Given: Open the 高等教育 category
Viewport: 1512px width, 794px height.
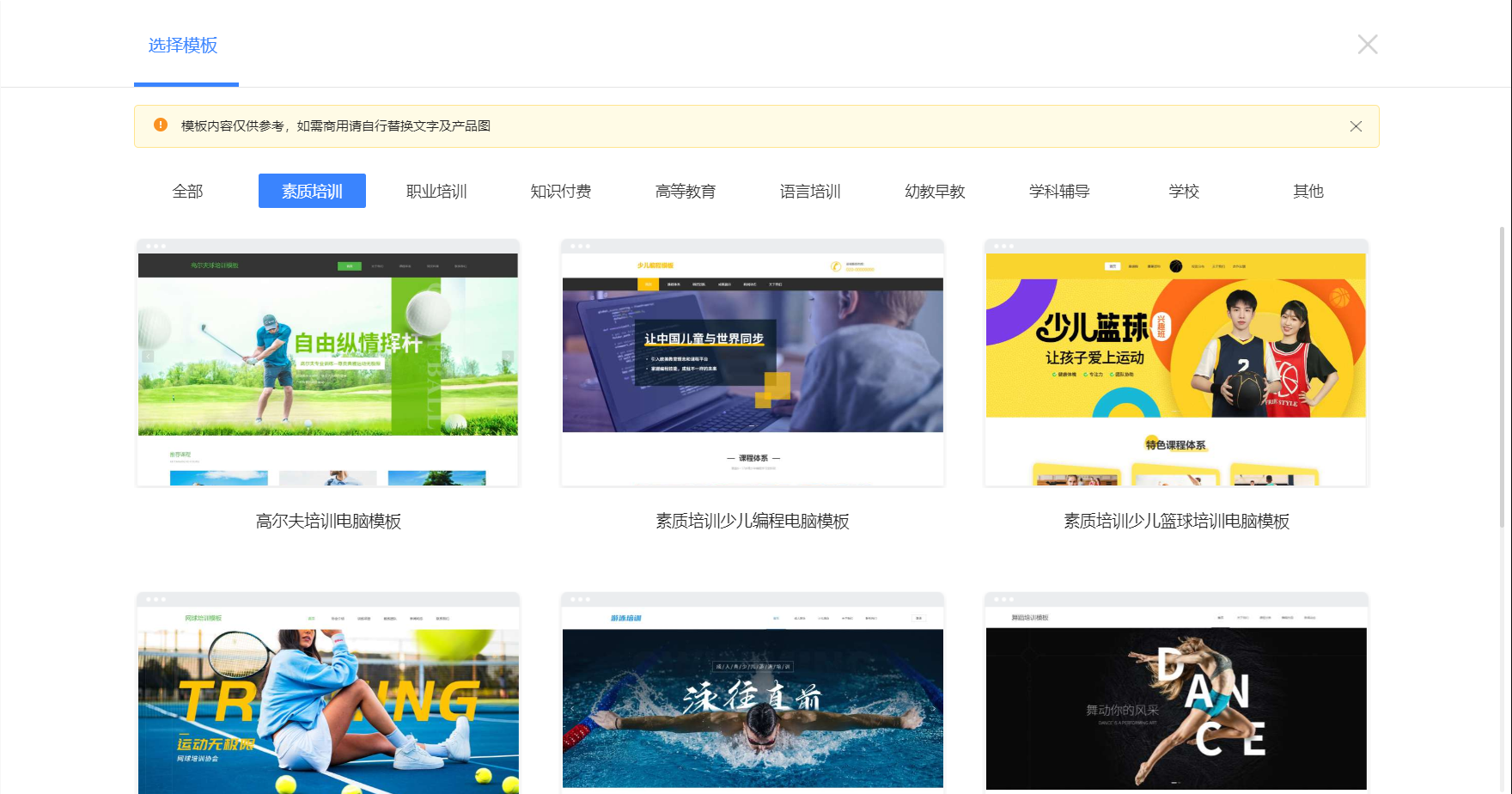Looking at the screenshot, I should click(686, 191).
